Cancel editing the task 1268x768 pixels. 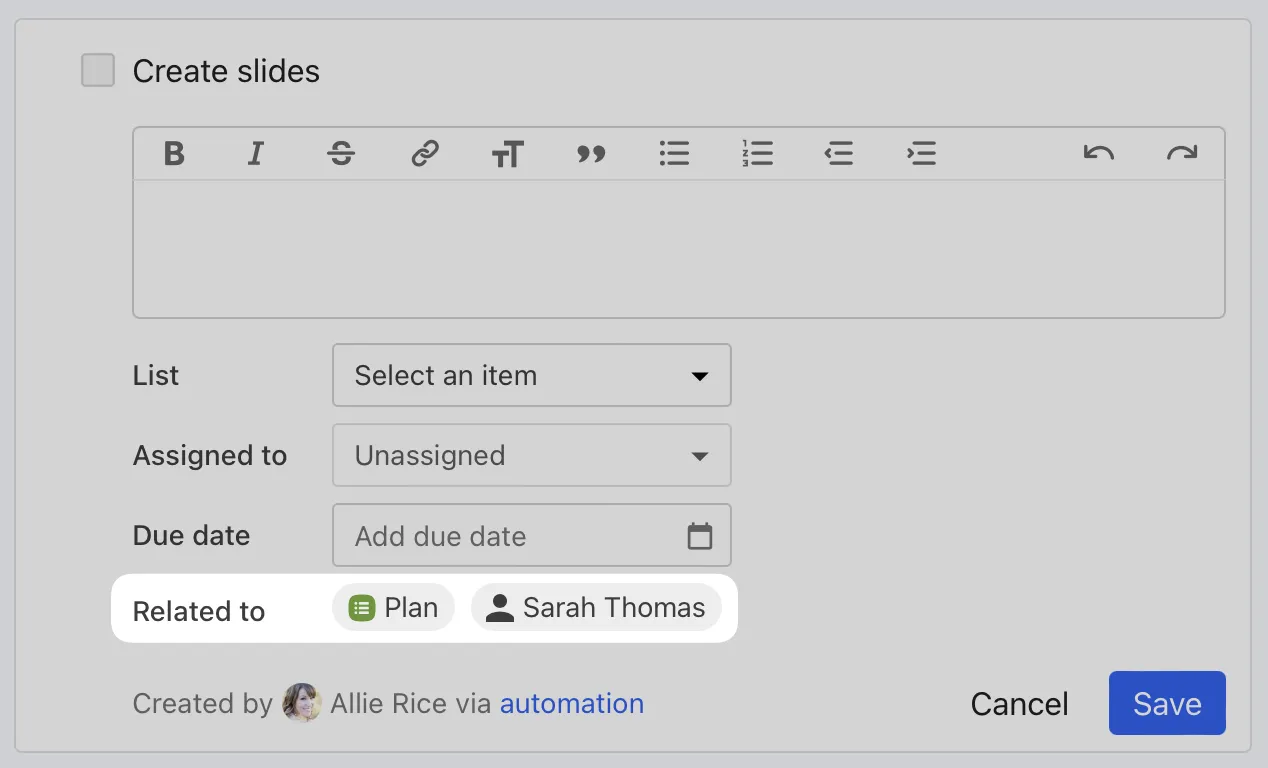click(1018, 703)
